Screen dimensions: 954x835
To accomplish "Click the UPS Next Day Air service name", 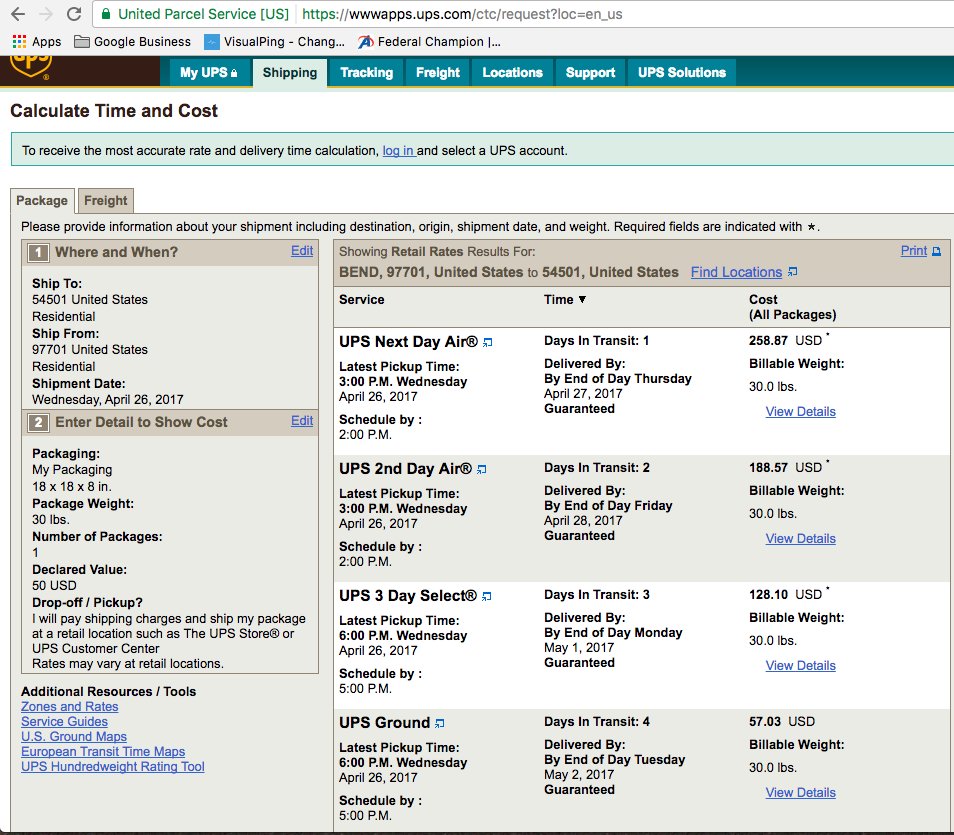I will coord(408,341).
